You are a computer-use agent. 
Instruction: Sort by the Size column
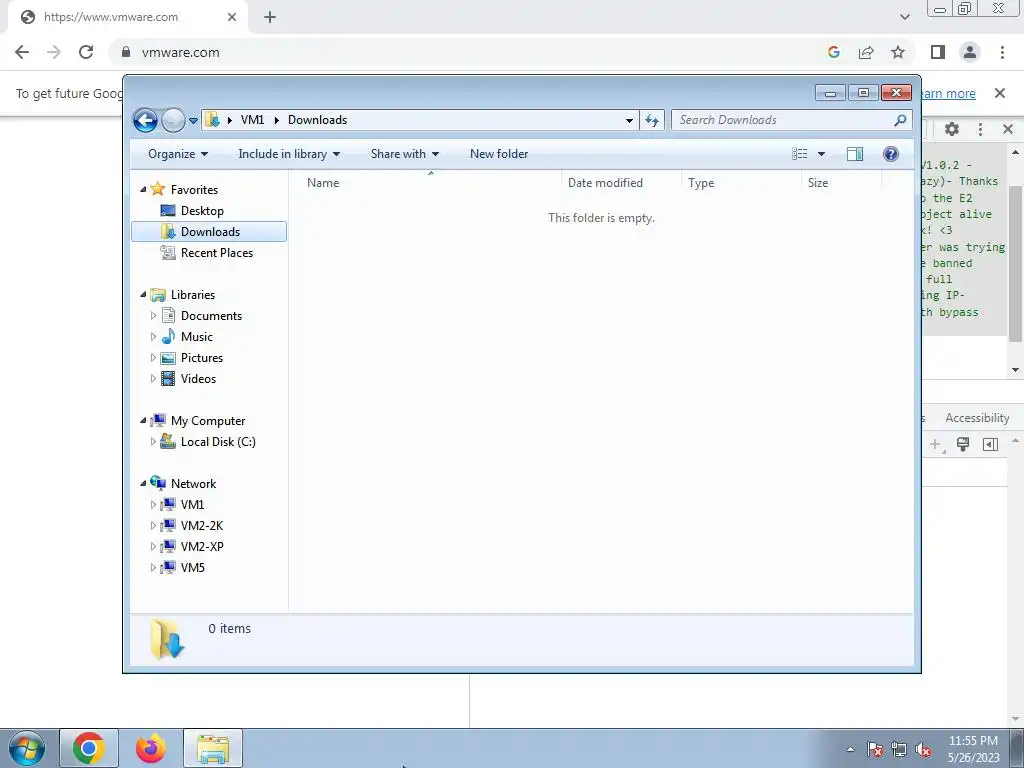pos(841,183)
